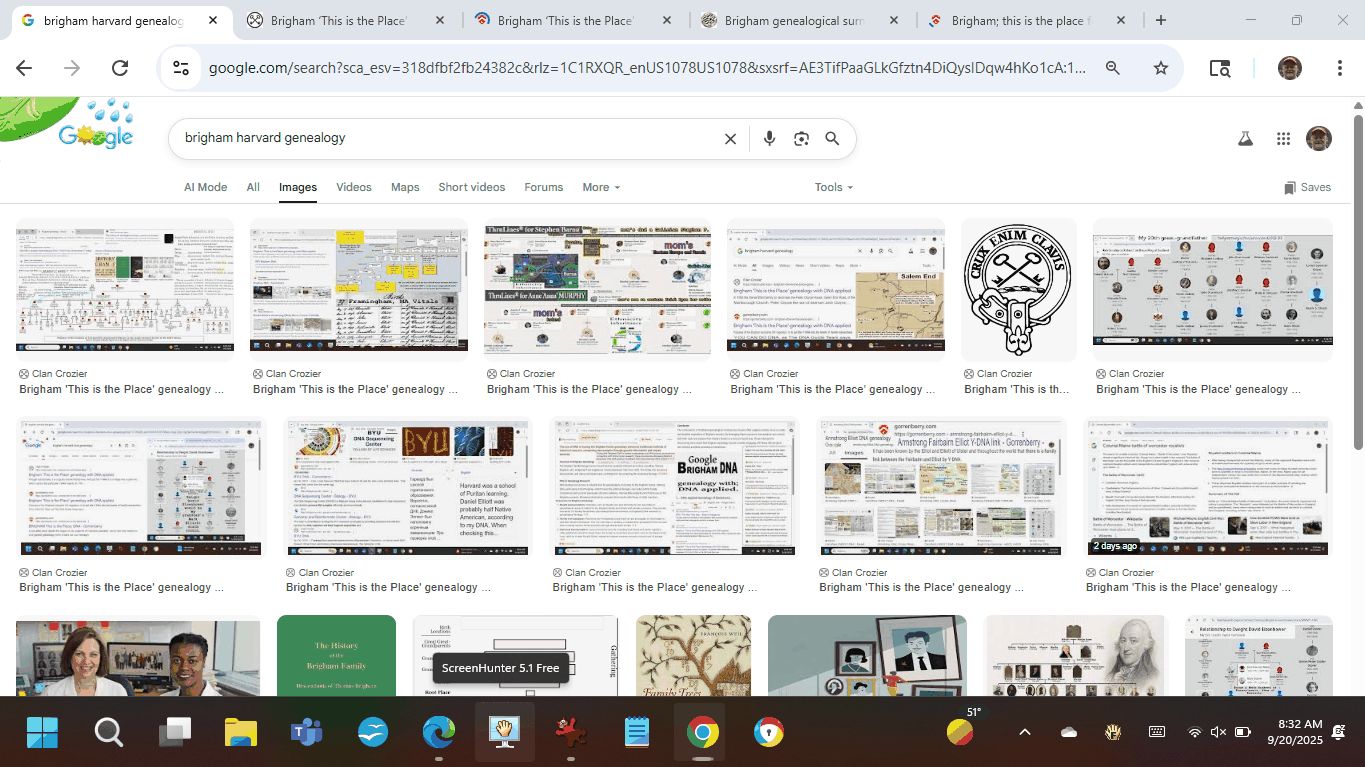Bookmark this page with star icon
The width and height of the screenshot is (1365, 767).
1160,68
